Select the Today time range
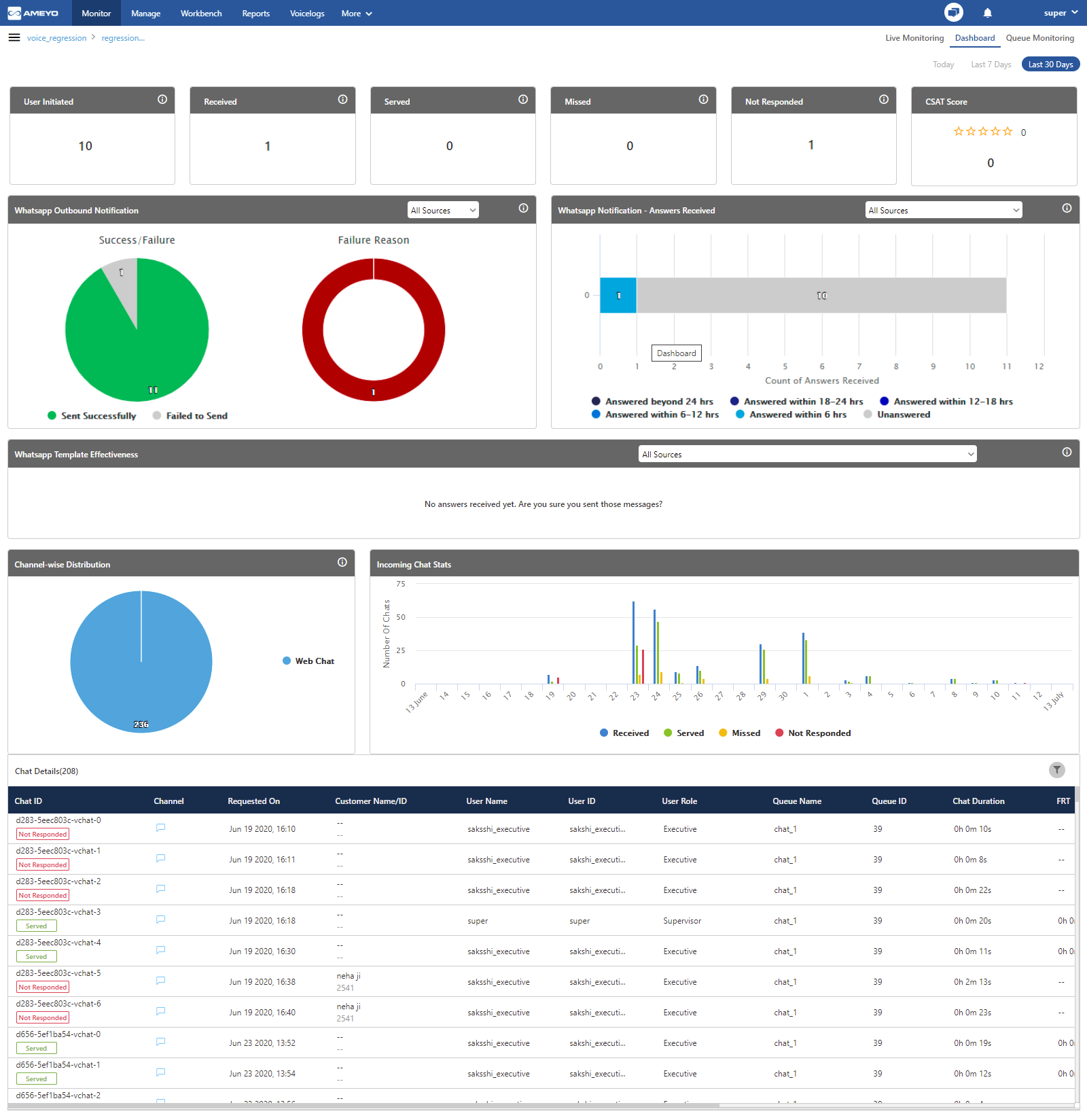The width and height of the screenshot is (1087, 1120). [x=943, y=65]
